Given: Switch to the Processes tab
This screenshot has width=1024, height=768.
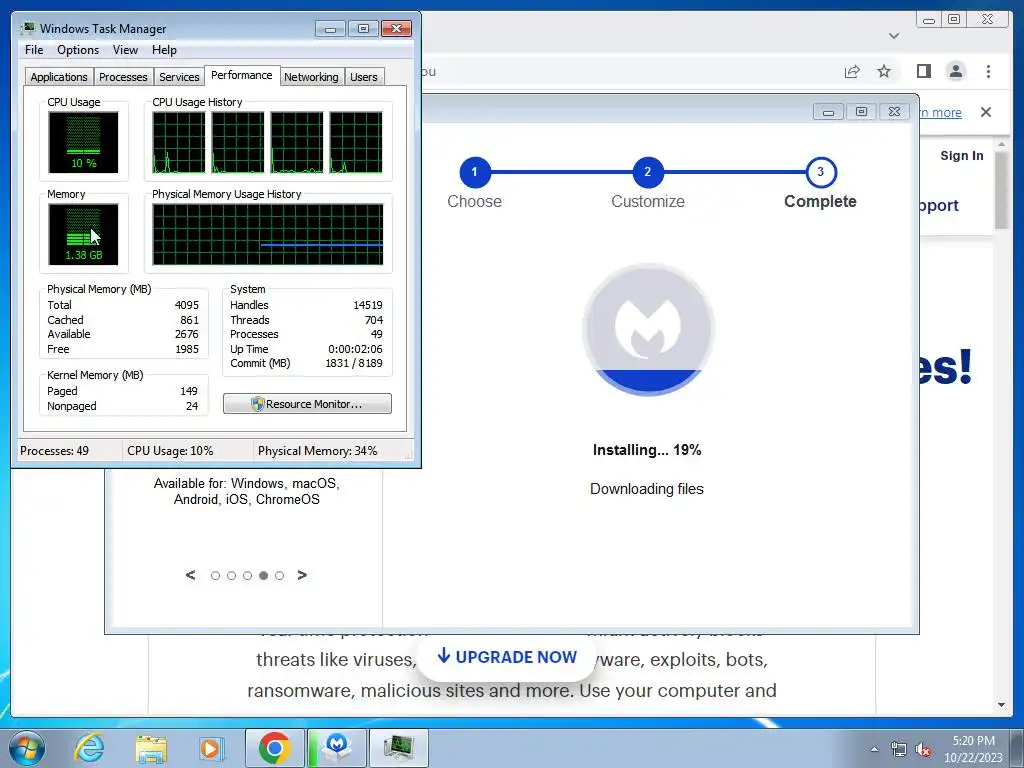Looking at the screenshot, I should point(123,77).
